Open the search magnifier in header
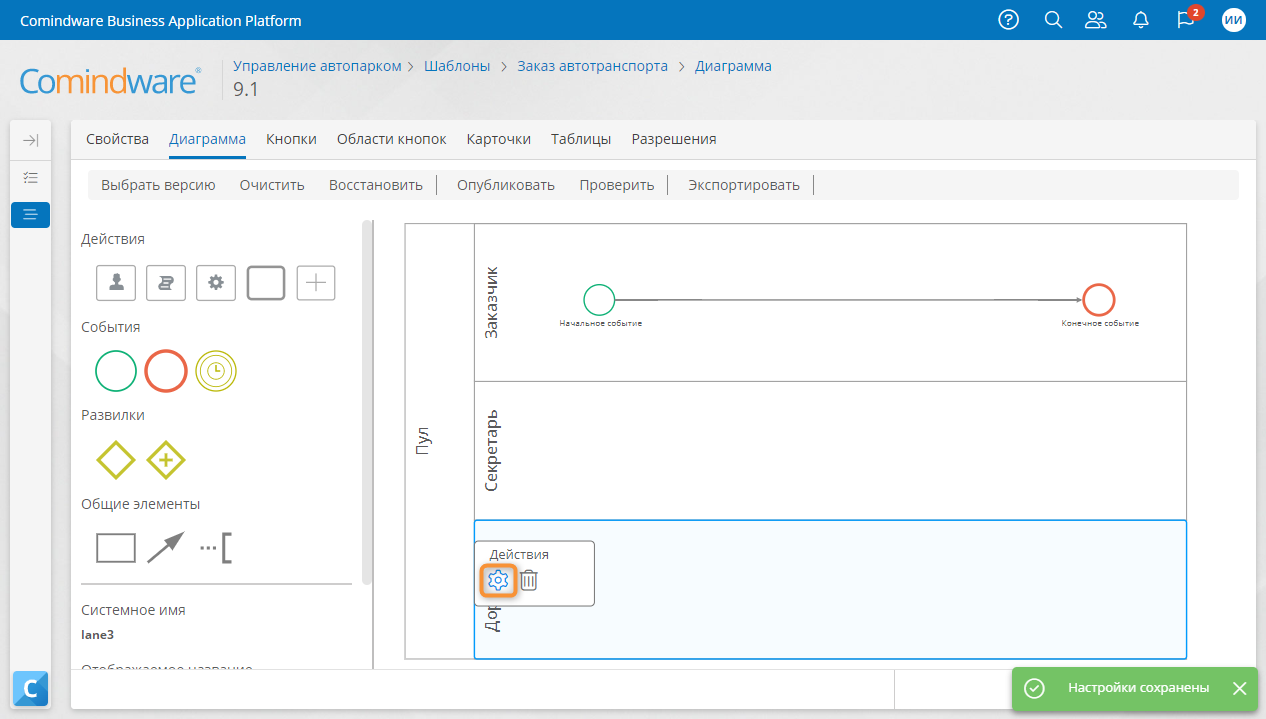Viewport: 1266px width, 719px height. 1053,20
